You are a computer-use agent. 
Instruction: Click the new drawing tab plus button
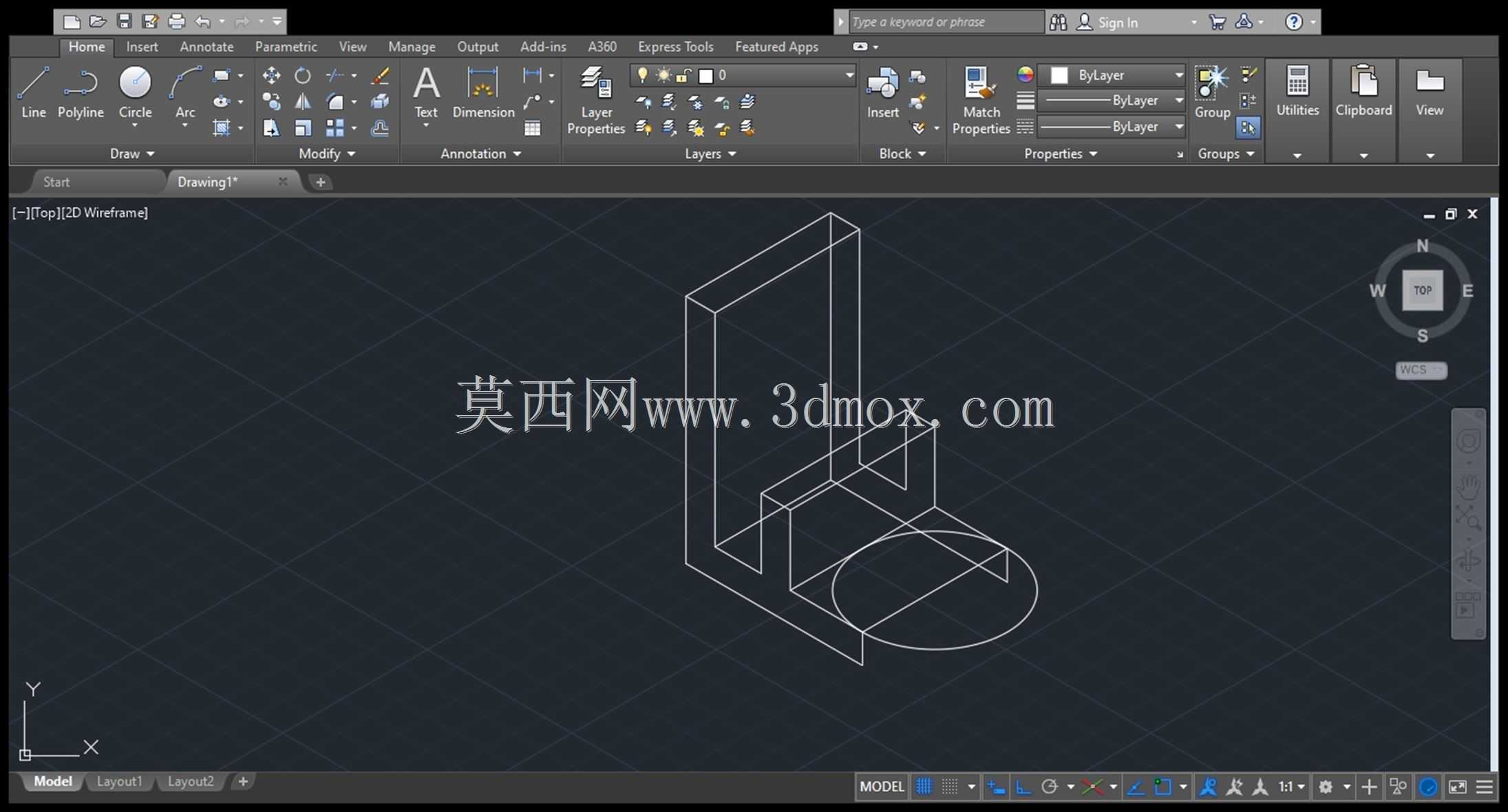(320, 182)
